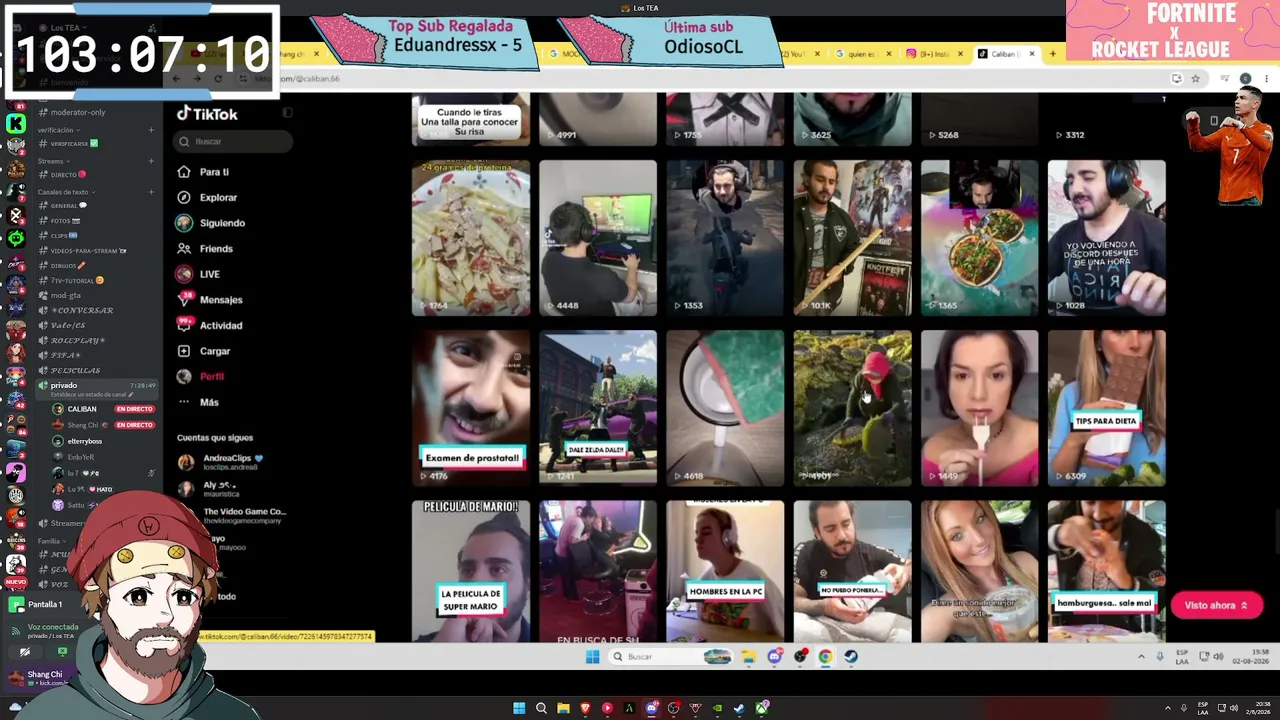Screen dimensions: 1280x720
Task: Open Steam from the lower taskbar
Action: tap(739, 709)
